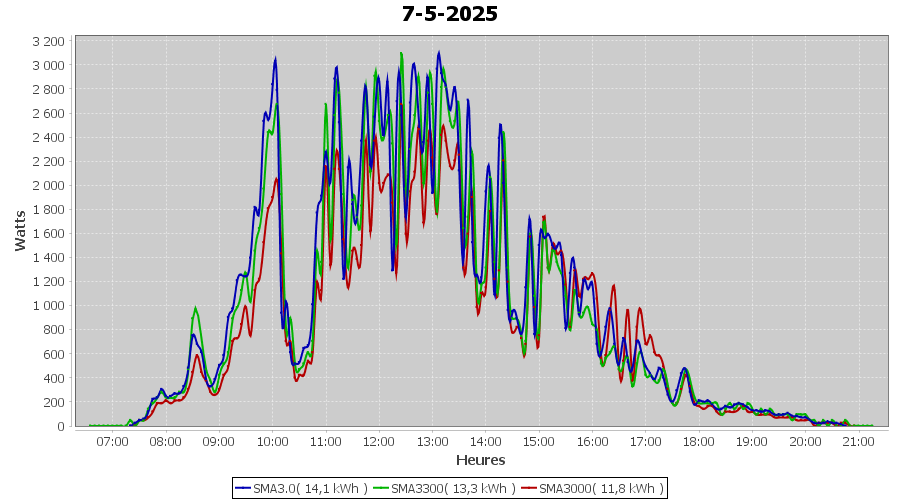Click the 3 000 watts axis value
The image size is (900, 500).
pyautogui.click(x=49, y=65)
